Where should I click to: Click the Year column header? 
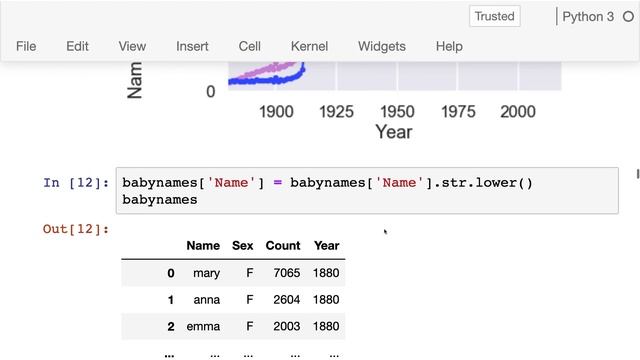click(327, 245)
